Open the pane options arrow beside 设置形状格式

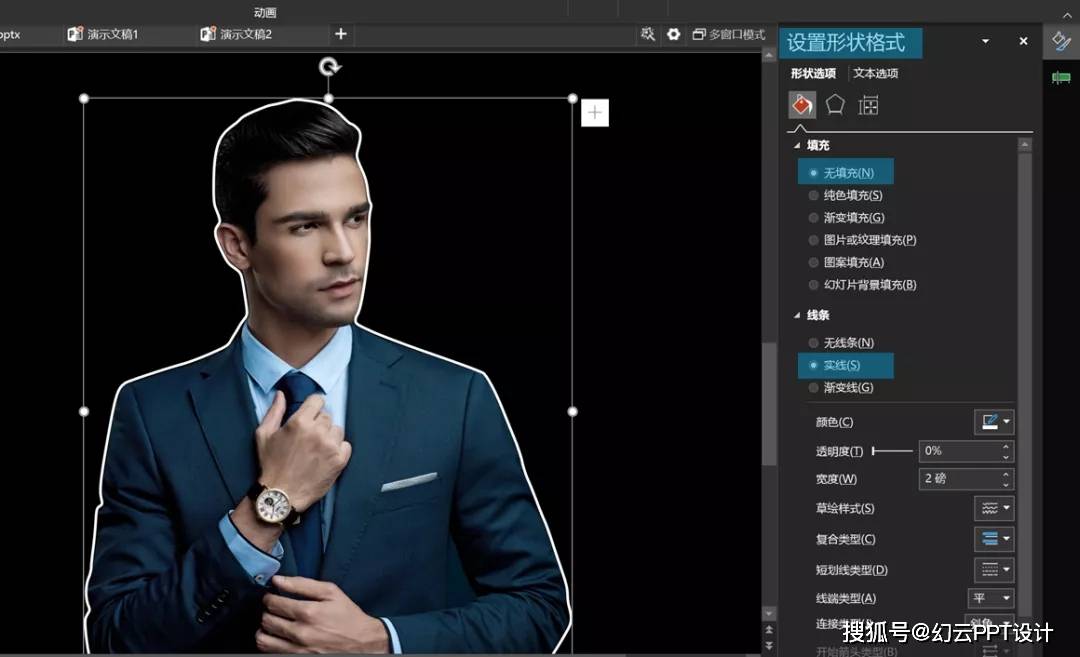click(986, 41)
